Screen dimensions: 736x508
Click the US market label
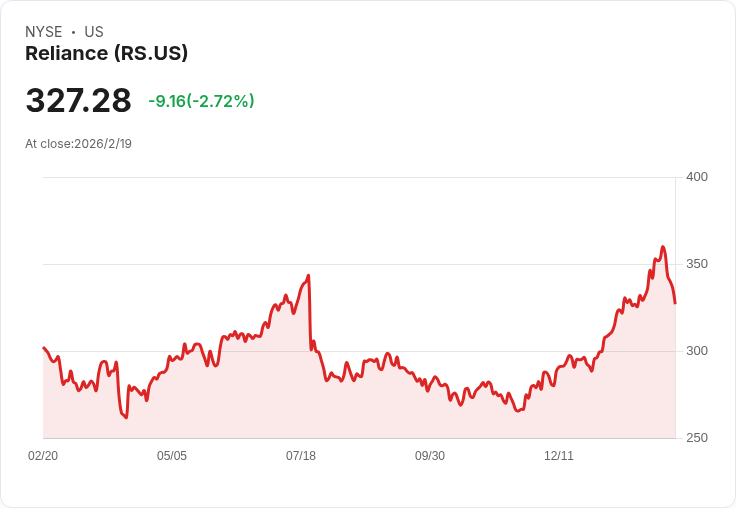(x=94, y=32)
